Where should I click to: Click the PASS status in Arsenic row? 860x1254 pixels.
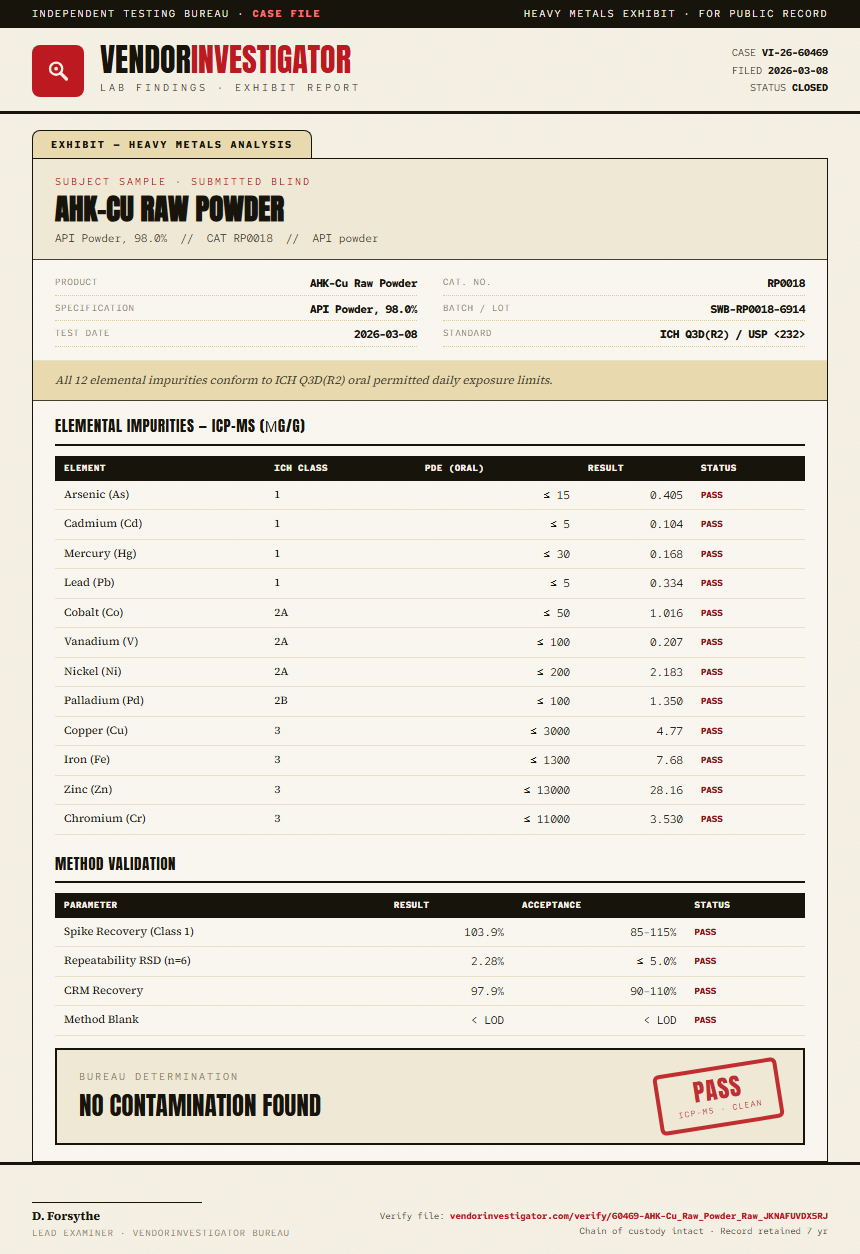[x=711, y=495]
